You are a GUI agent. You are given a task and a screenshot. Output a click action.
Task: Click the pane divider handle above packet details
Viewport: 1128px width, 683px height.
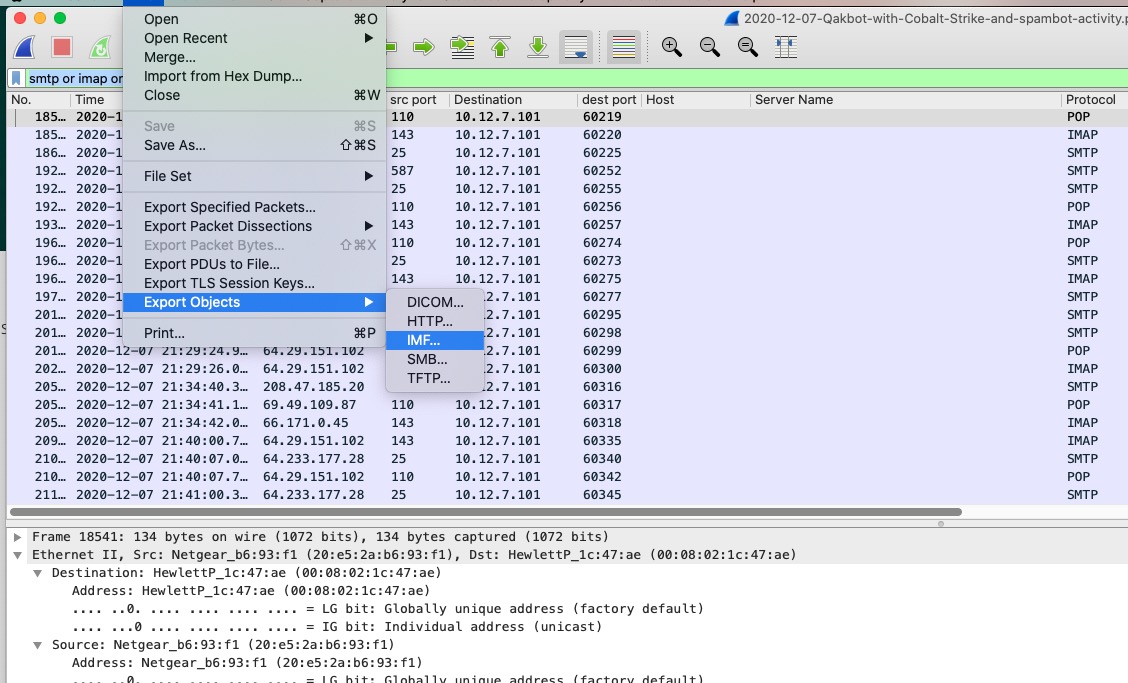point(941,524)
